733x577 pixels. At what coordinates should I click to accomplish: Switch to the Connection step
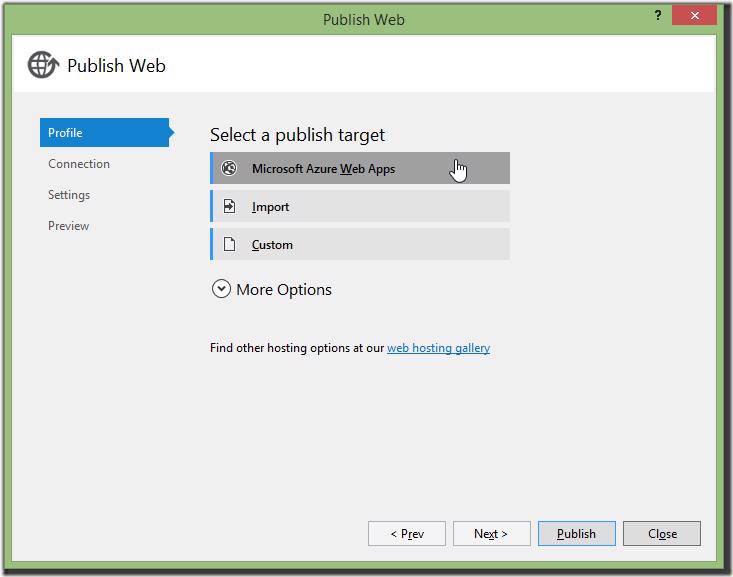tap(79, 164)
